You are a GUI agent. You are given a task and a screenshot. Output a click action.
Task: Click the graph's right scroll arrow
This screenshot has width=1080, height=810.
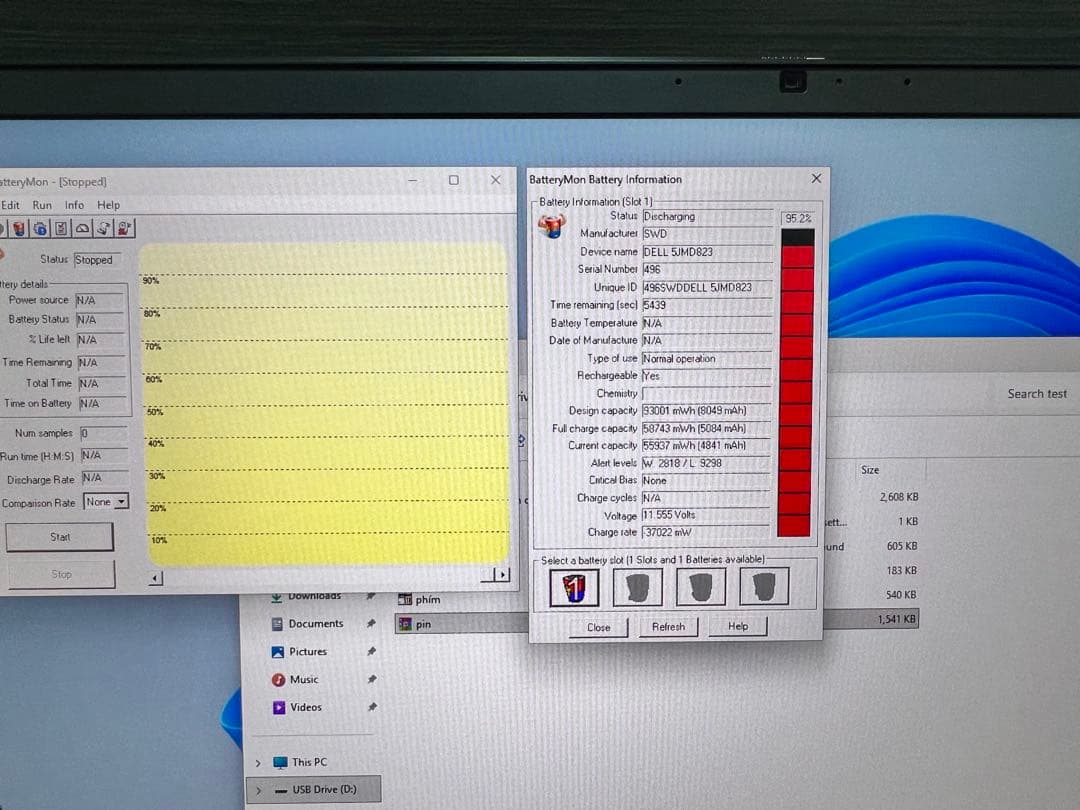click(501, 576)
